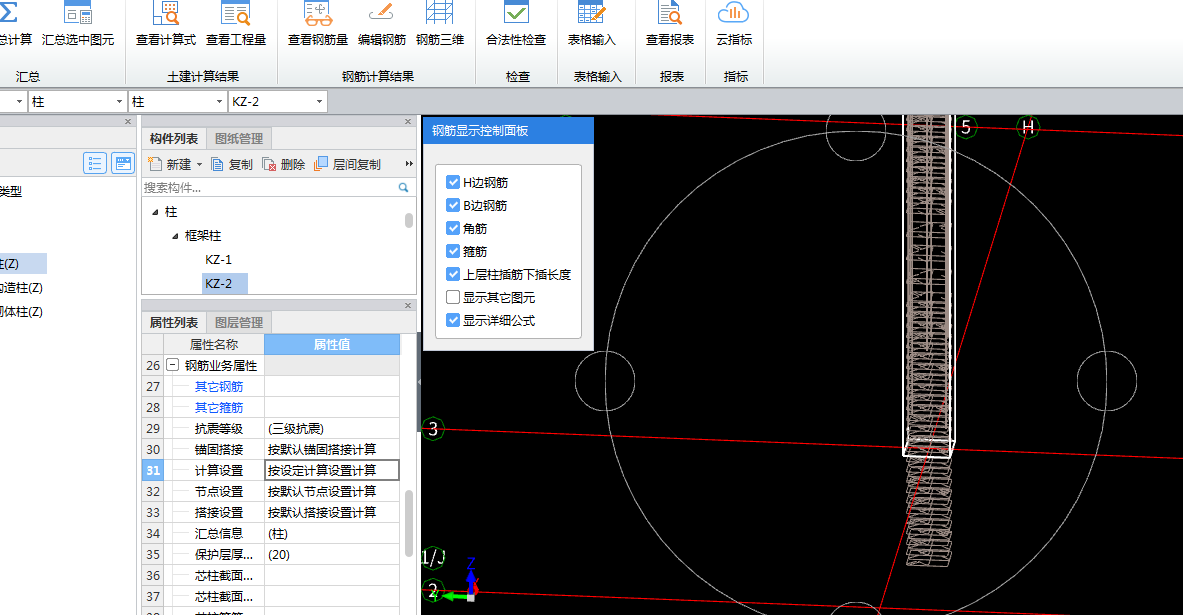This screenshot has height=615, width=1183.
Task: Switch to list view icon in left panel
Action: 94,163
